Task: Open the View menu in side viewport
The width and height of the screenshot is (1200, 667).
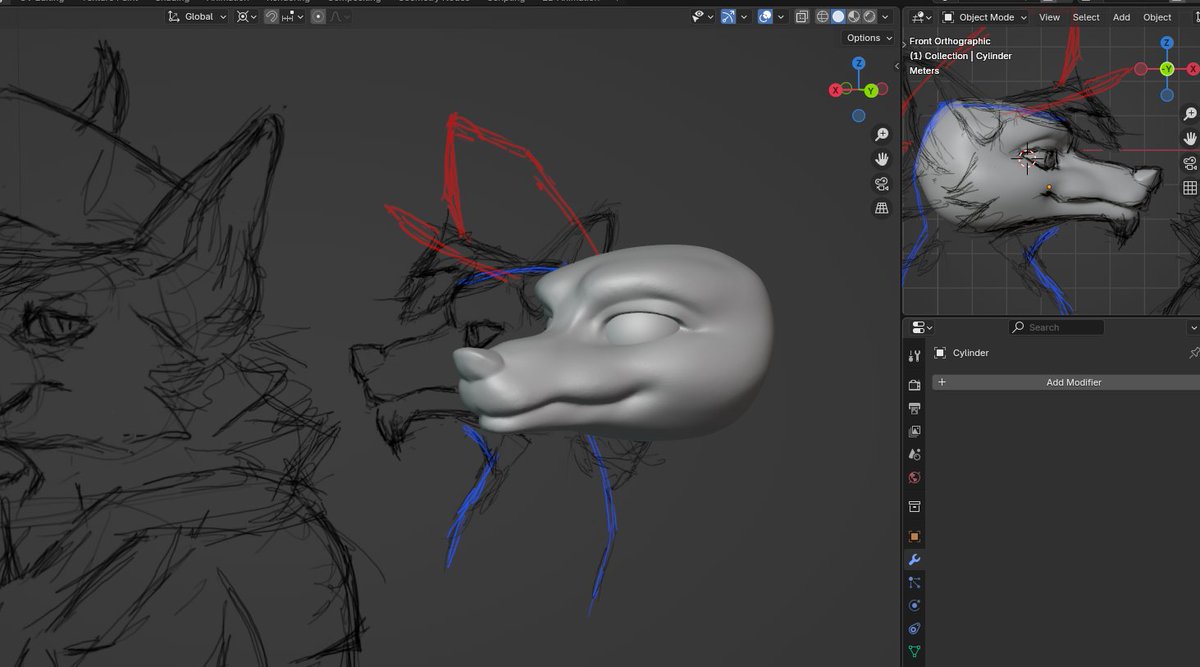Action: click(1049, 17)
